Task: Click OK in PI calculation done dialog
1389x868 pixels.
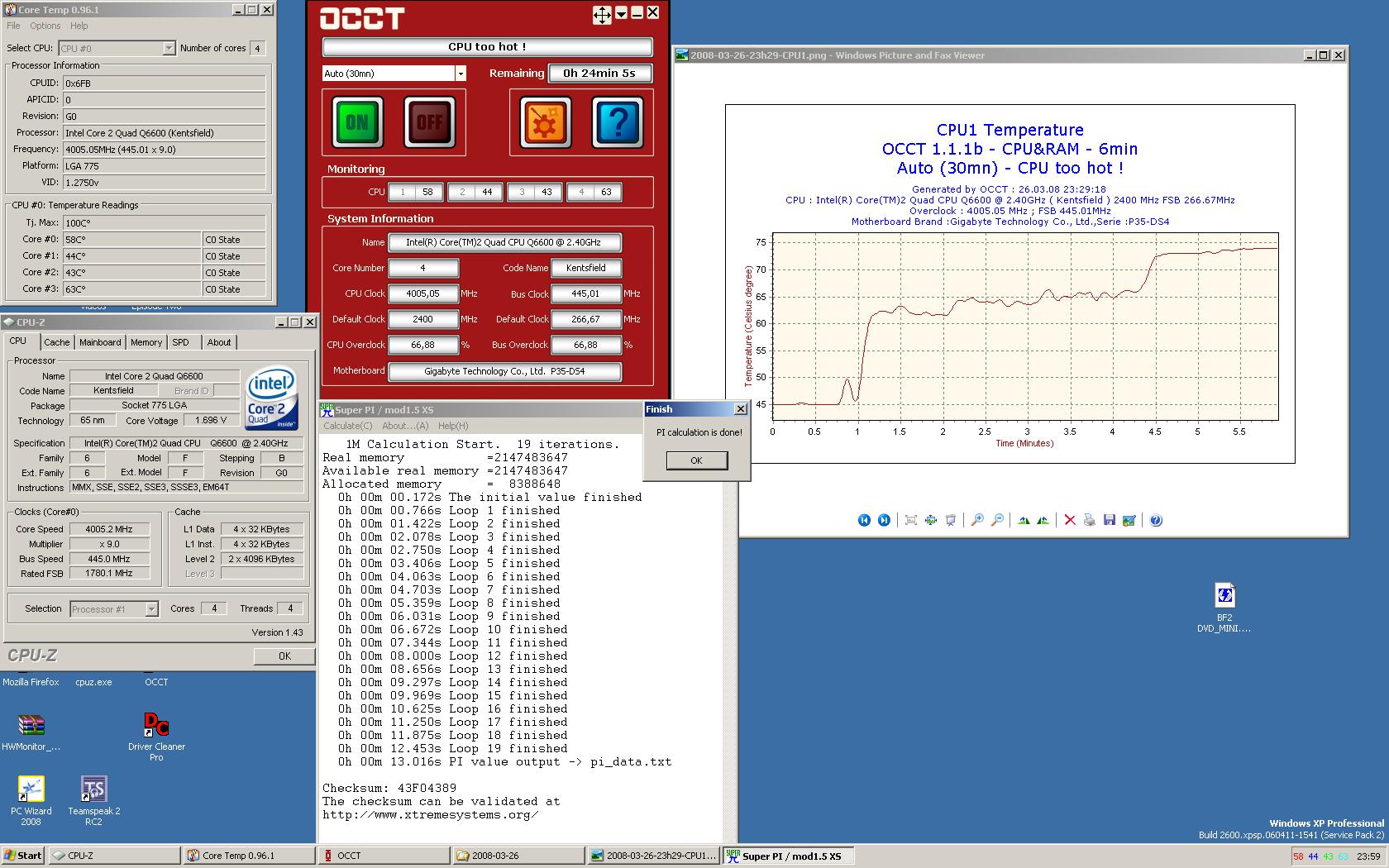Action: point(696,460)
